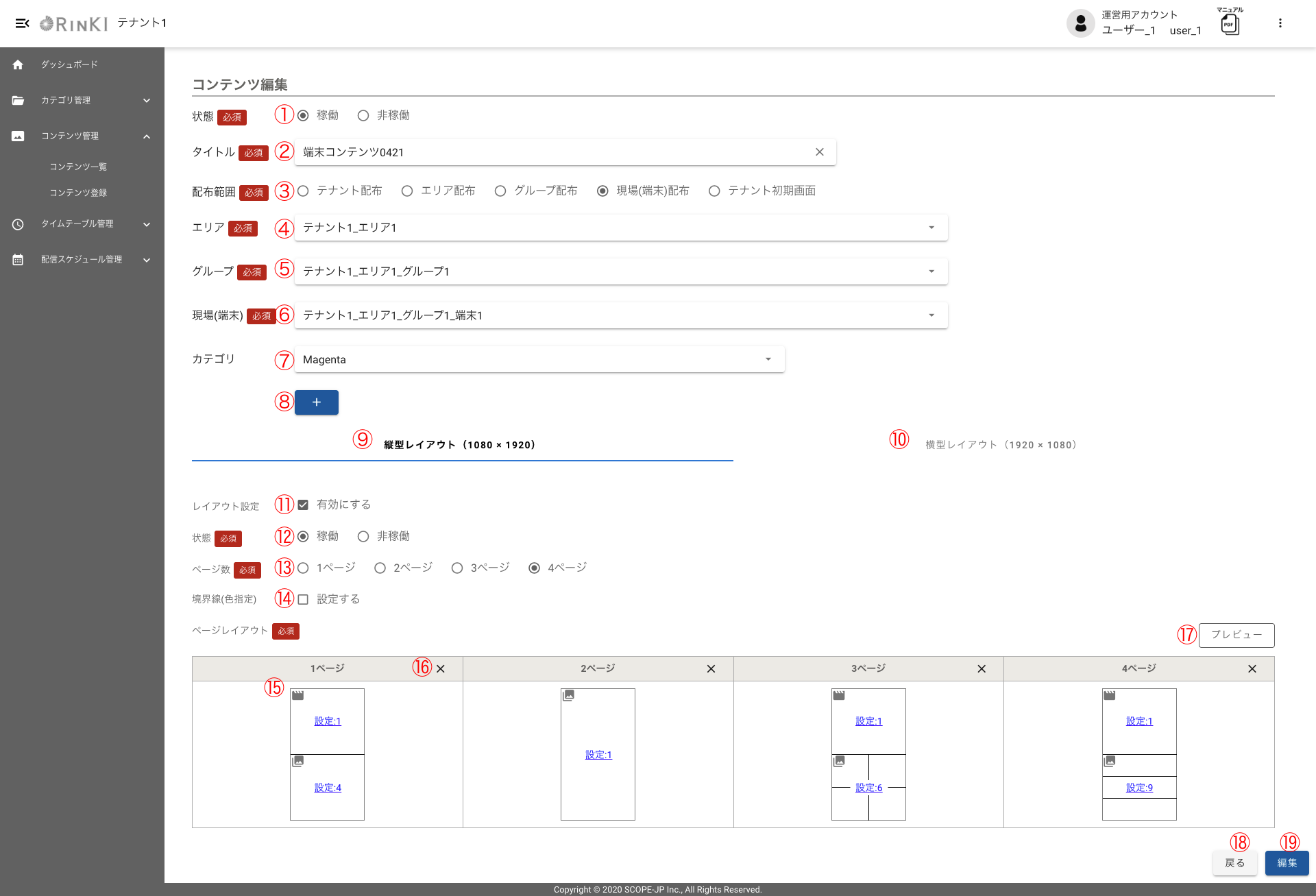This screenshot has height=896, width=1316.
Task: Click the blue plus add button
Action: [x=316, y=402]
